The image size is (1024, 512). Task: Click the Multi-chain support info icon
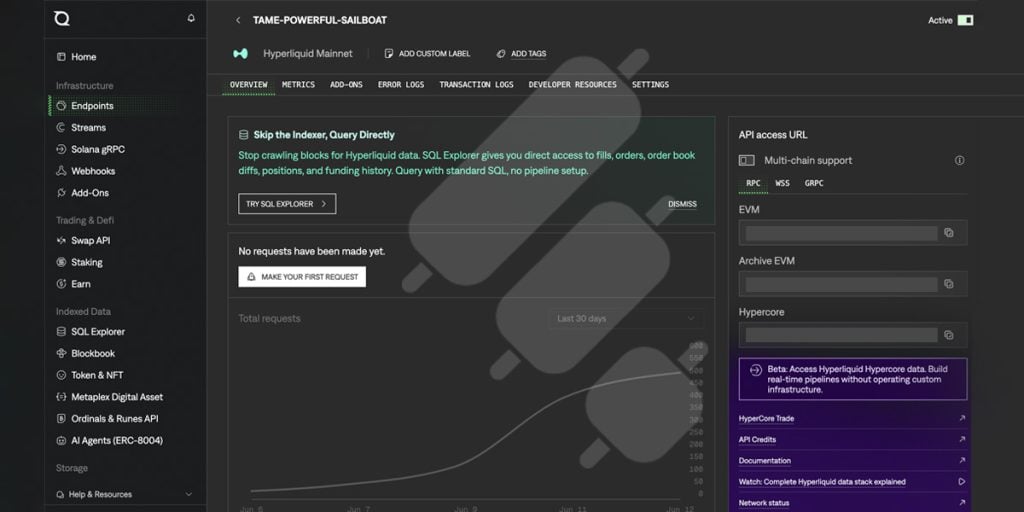959,161
